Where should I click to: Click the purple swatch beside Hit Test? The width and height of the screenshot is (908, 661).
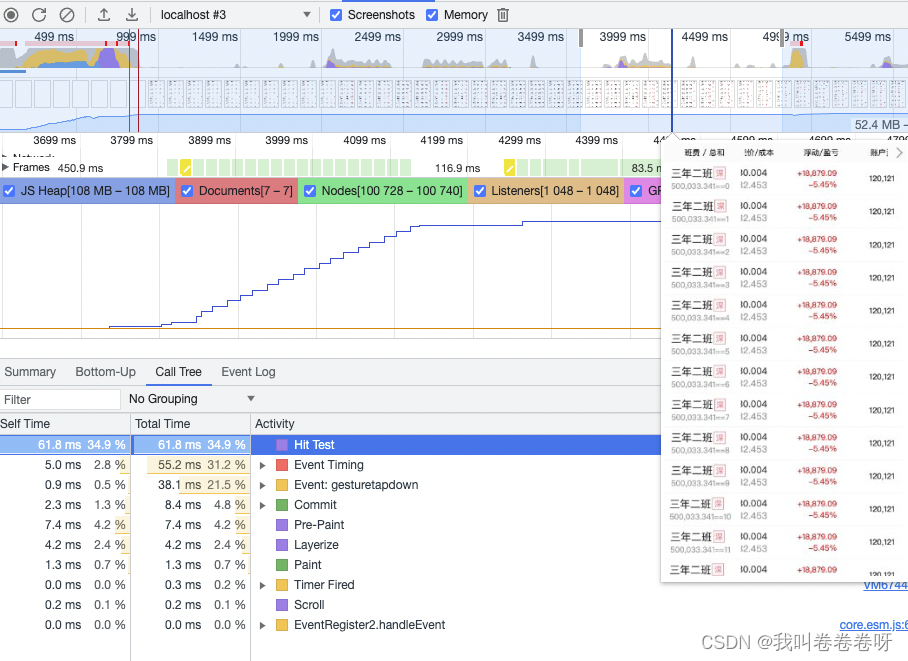click(282, 445)
